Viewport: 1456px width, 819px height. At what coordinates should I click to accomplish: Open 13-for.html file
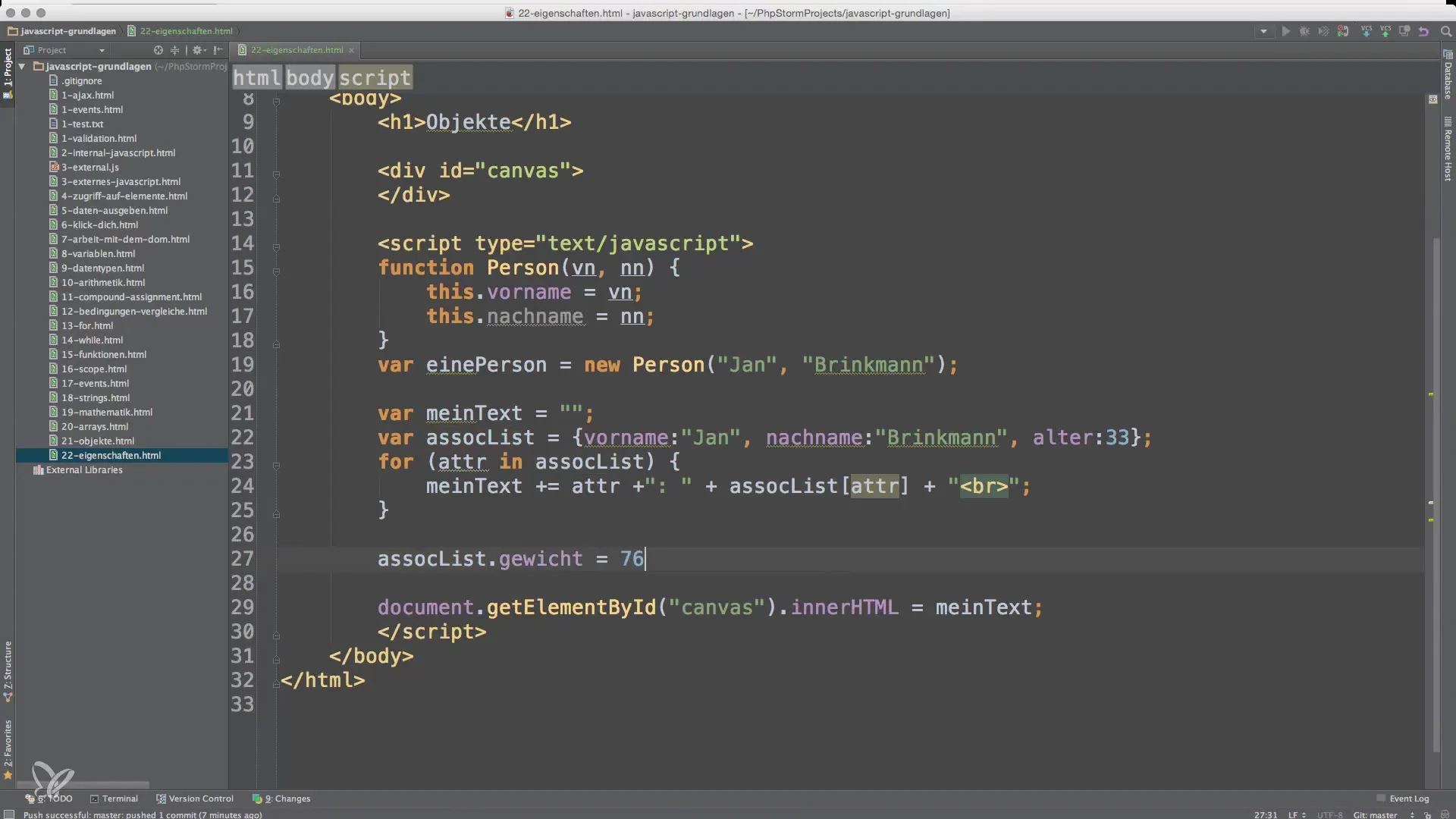click(81, 325)
